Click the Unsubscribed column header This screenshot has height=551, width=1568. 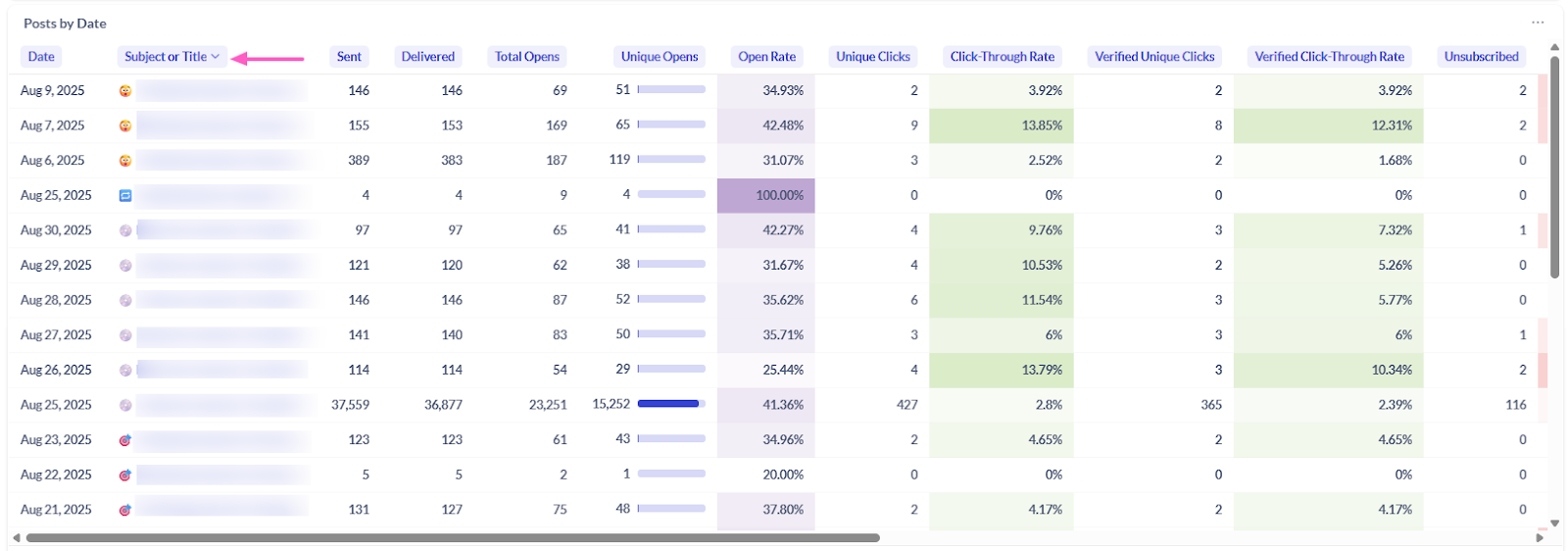[x=1481, y=57]
